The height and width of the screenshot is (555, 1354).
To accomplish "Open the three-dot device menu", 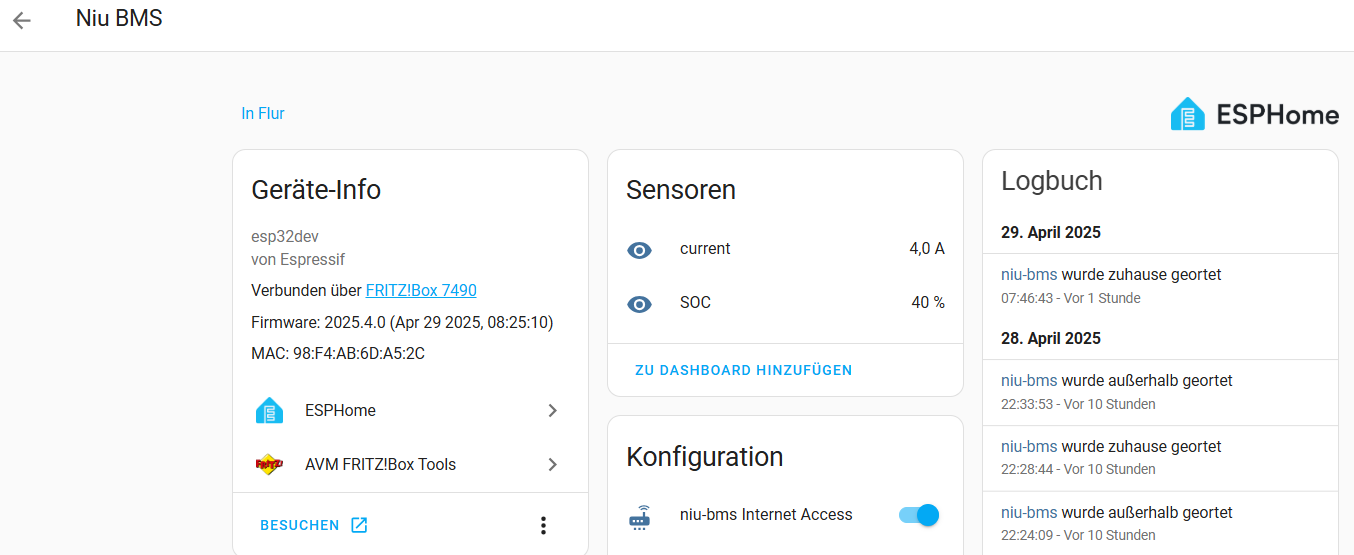I will 543,525.
